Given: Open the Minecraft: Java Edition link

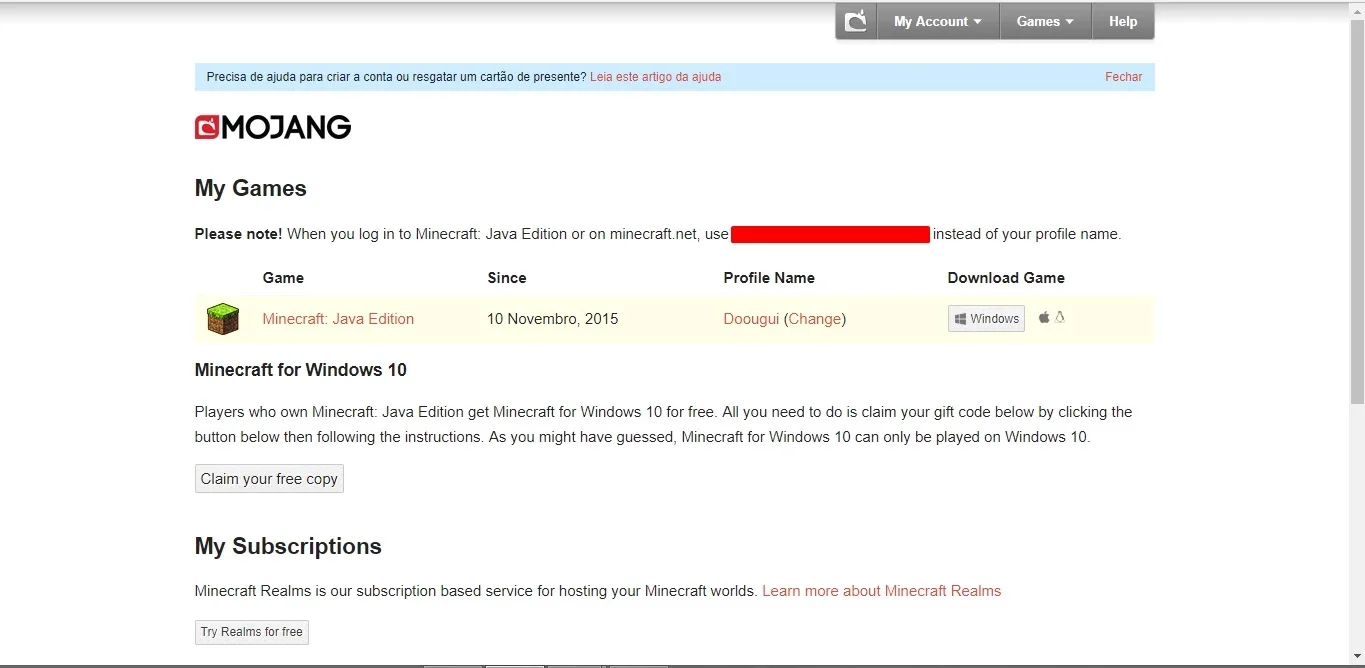Looking at the screenshot, I should click(338, 319).
